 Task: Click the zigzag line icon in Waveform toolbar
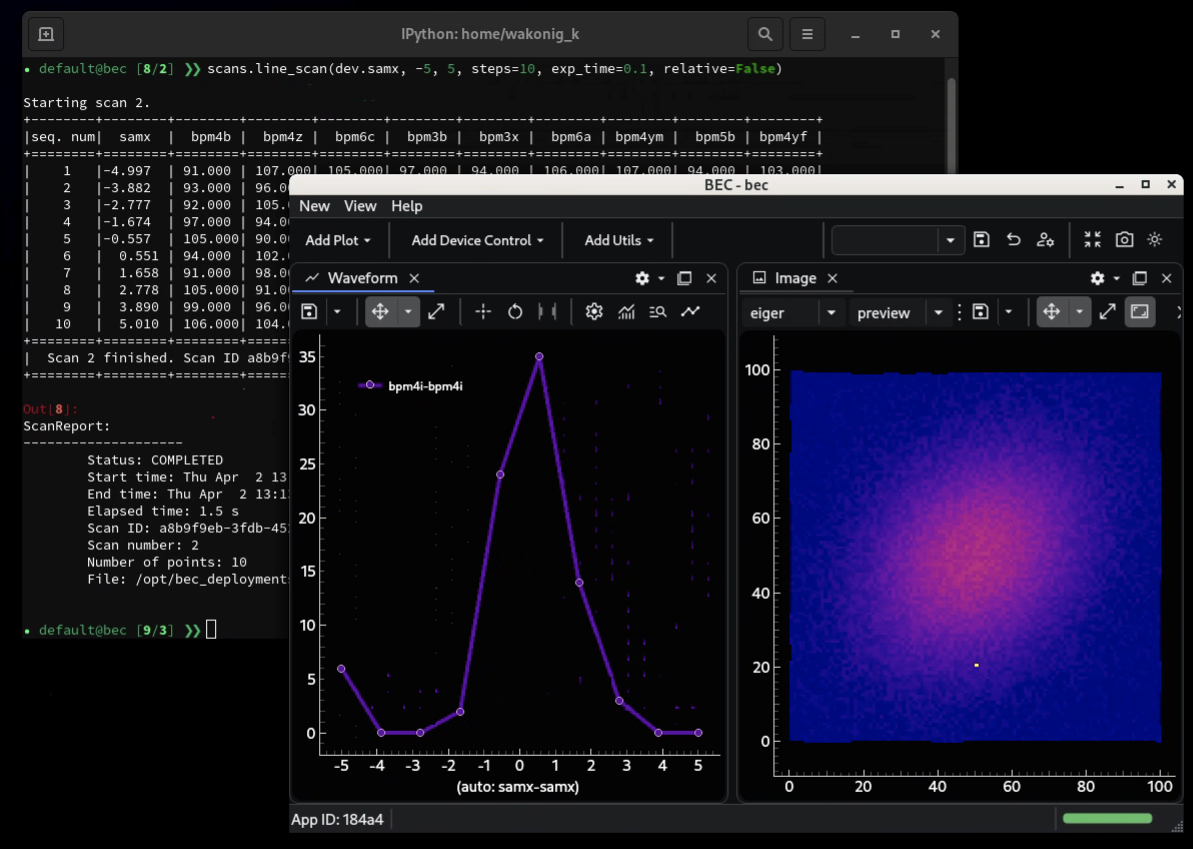[x=690, y=312]
